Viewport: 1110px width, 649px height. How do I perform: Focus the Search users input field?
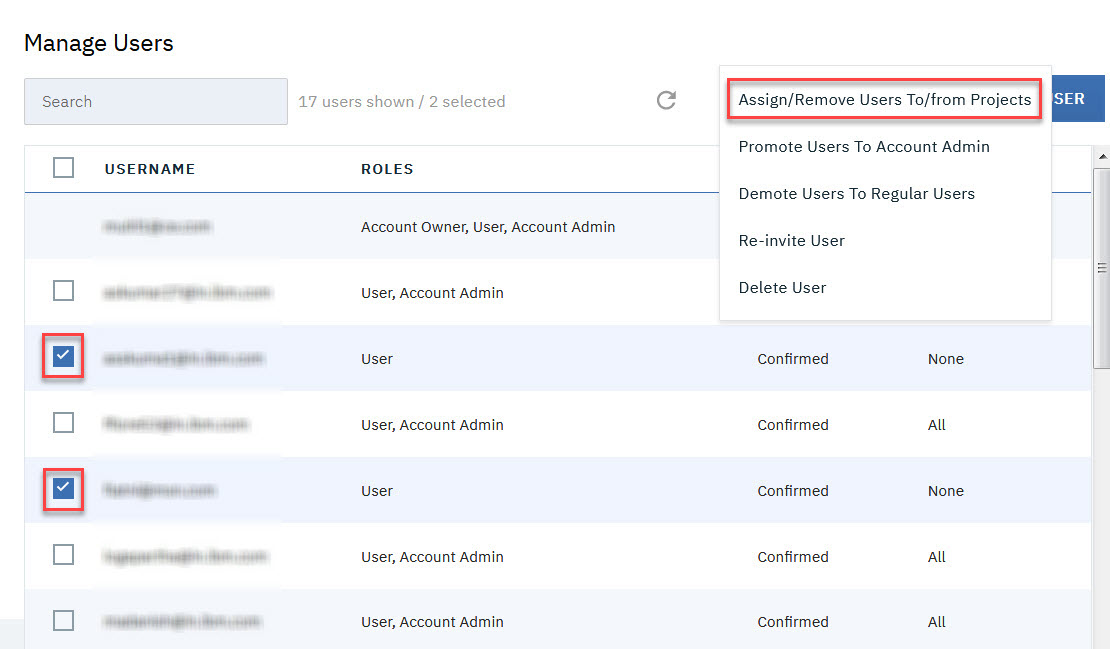pos(156,102)
